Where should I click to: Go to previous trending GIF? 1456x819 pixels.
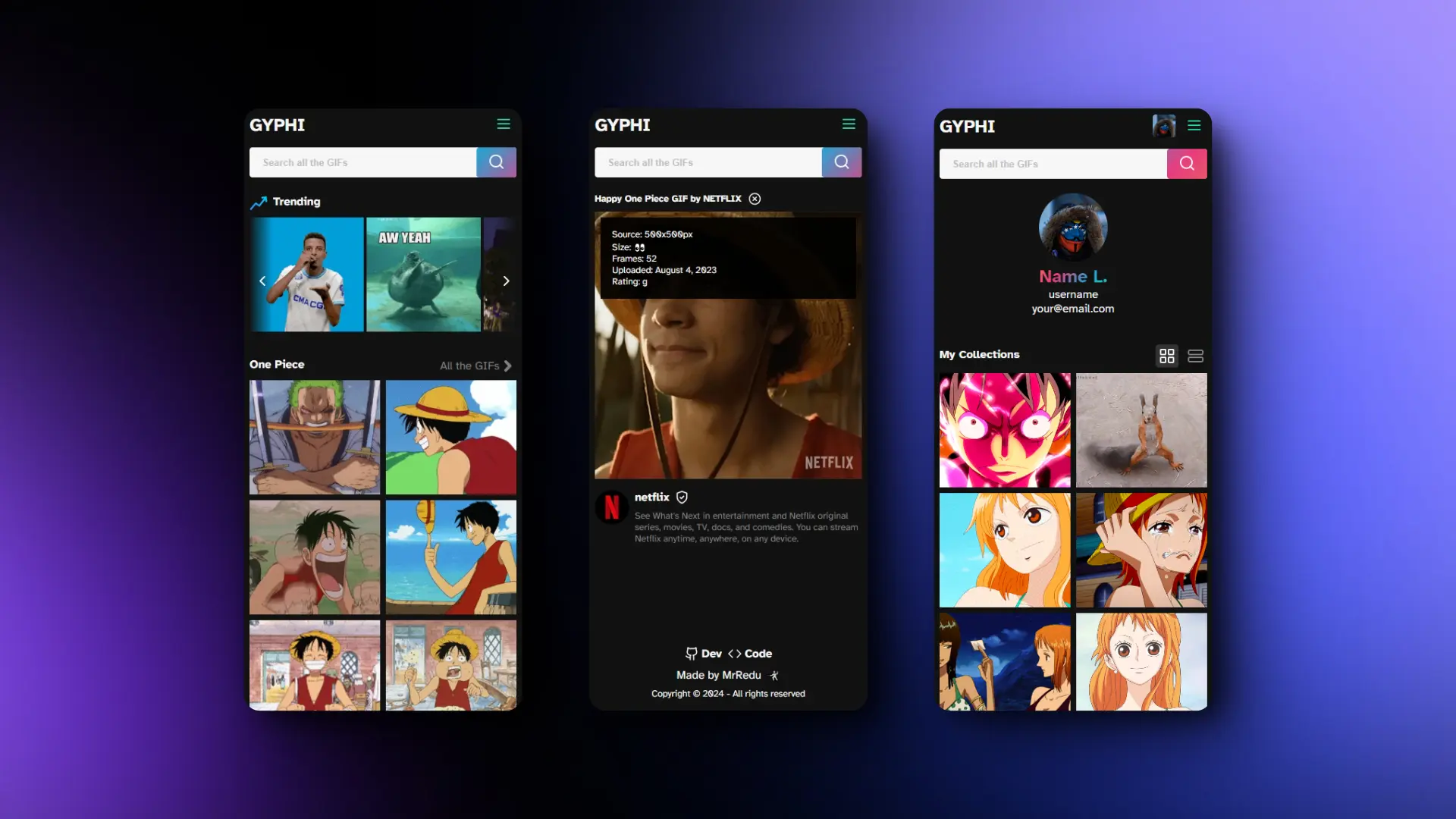pos(262,281)
